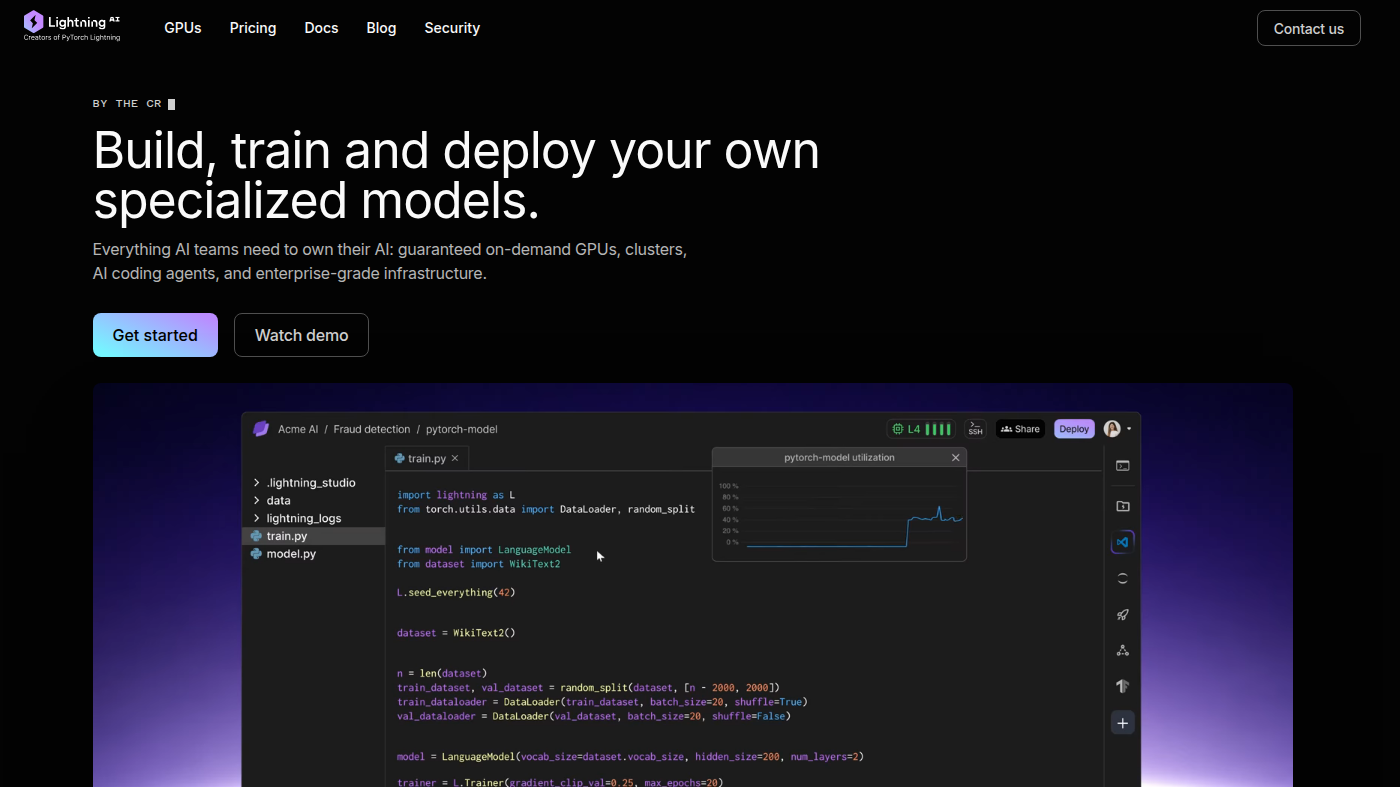Click the Contact us button
This screenshot has width=1400, height=787.
[x=1308, y=28]
